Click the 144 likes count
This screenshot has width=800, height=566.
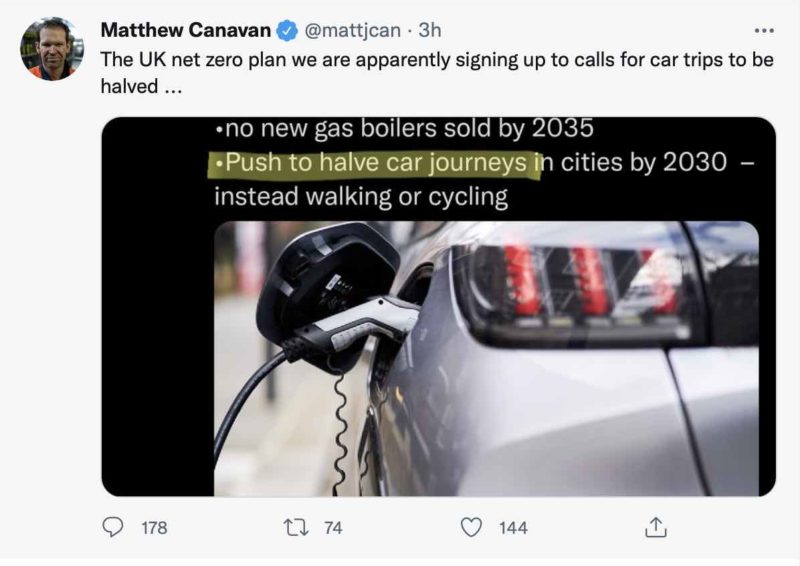pos(513,528)
